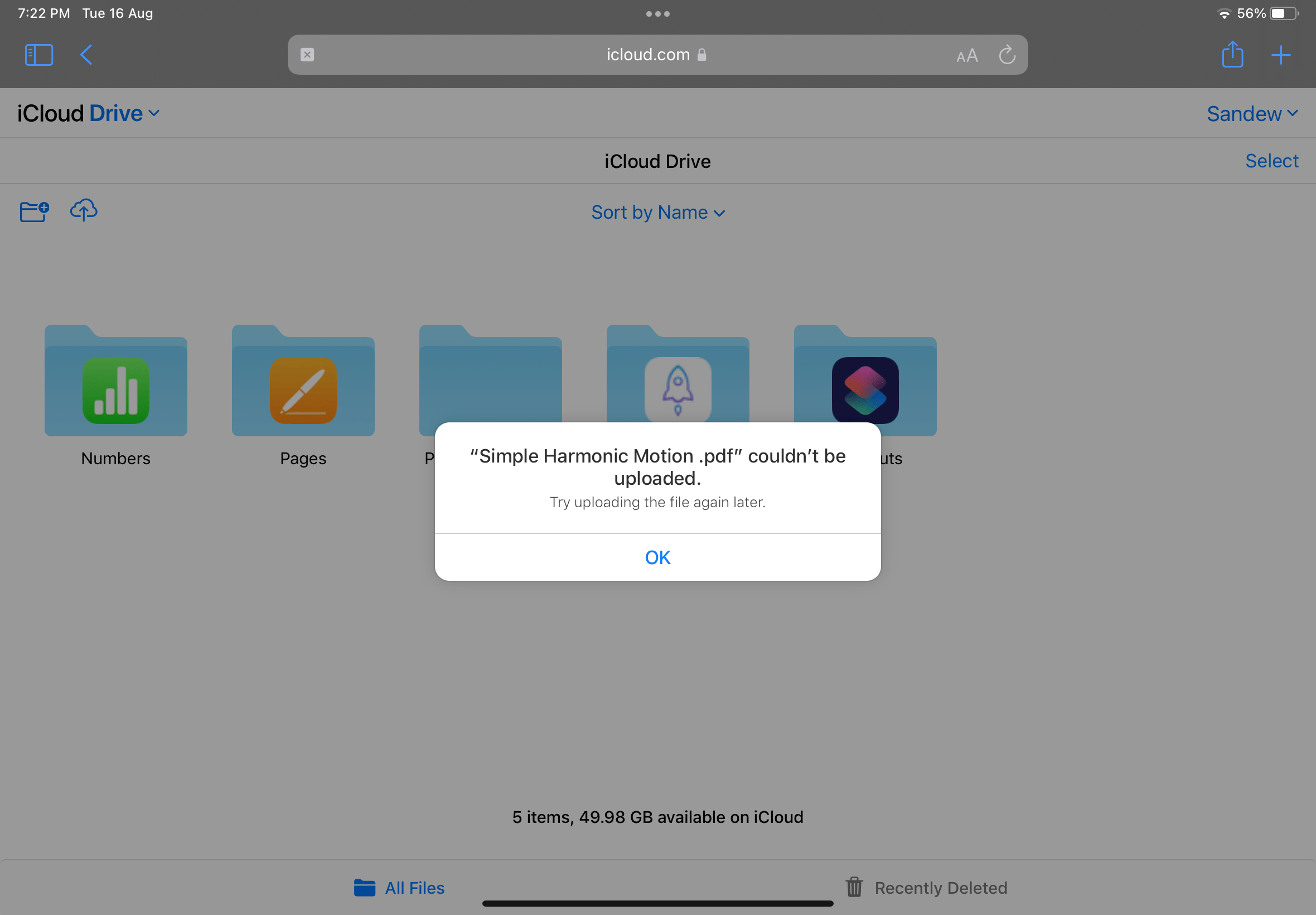Enable Select mode for files
1316x915 pixels.
[1271, 161]
